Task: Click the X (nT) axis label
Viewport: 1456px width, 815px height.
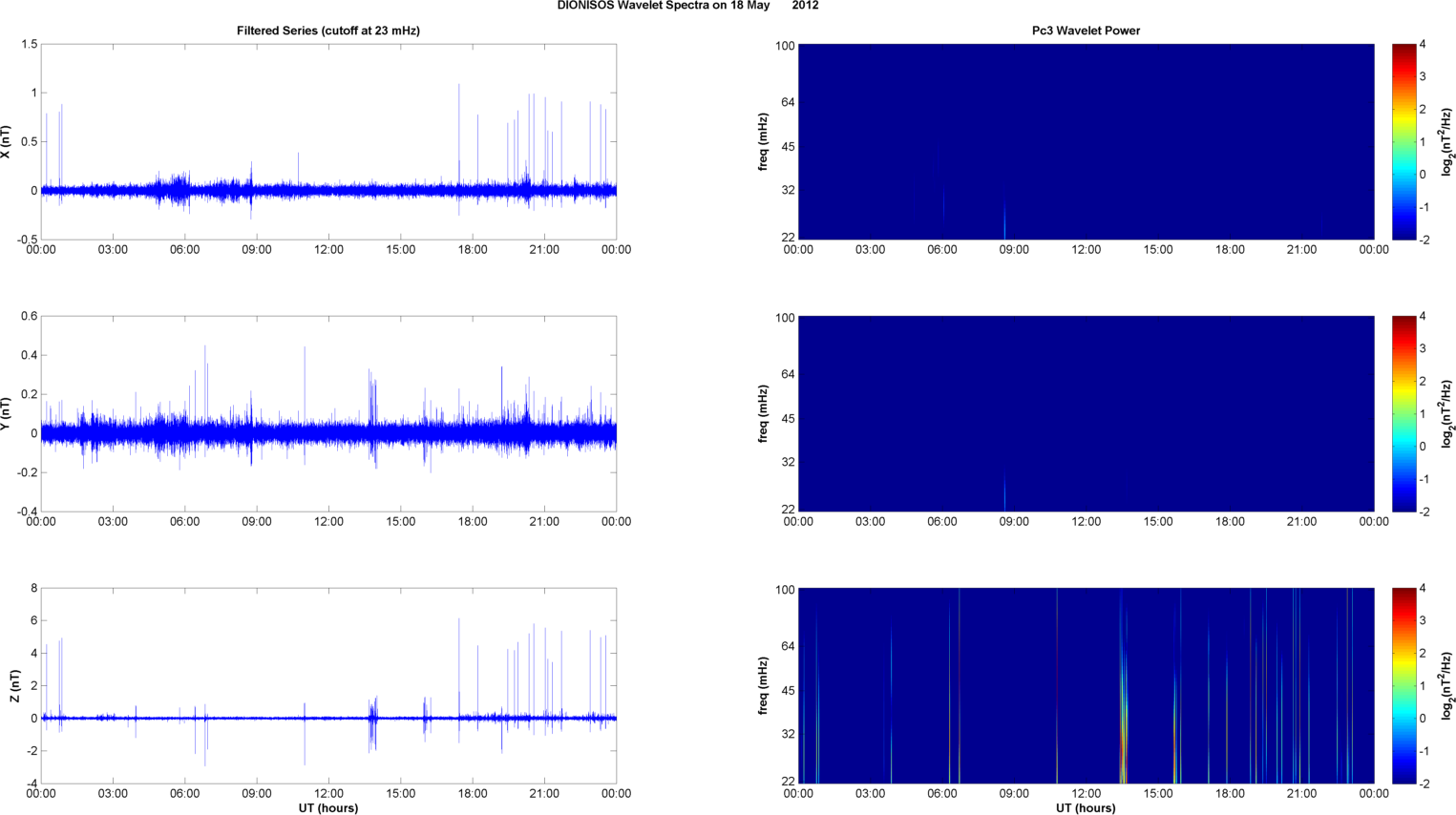Action: [x=7, y=141]
